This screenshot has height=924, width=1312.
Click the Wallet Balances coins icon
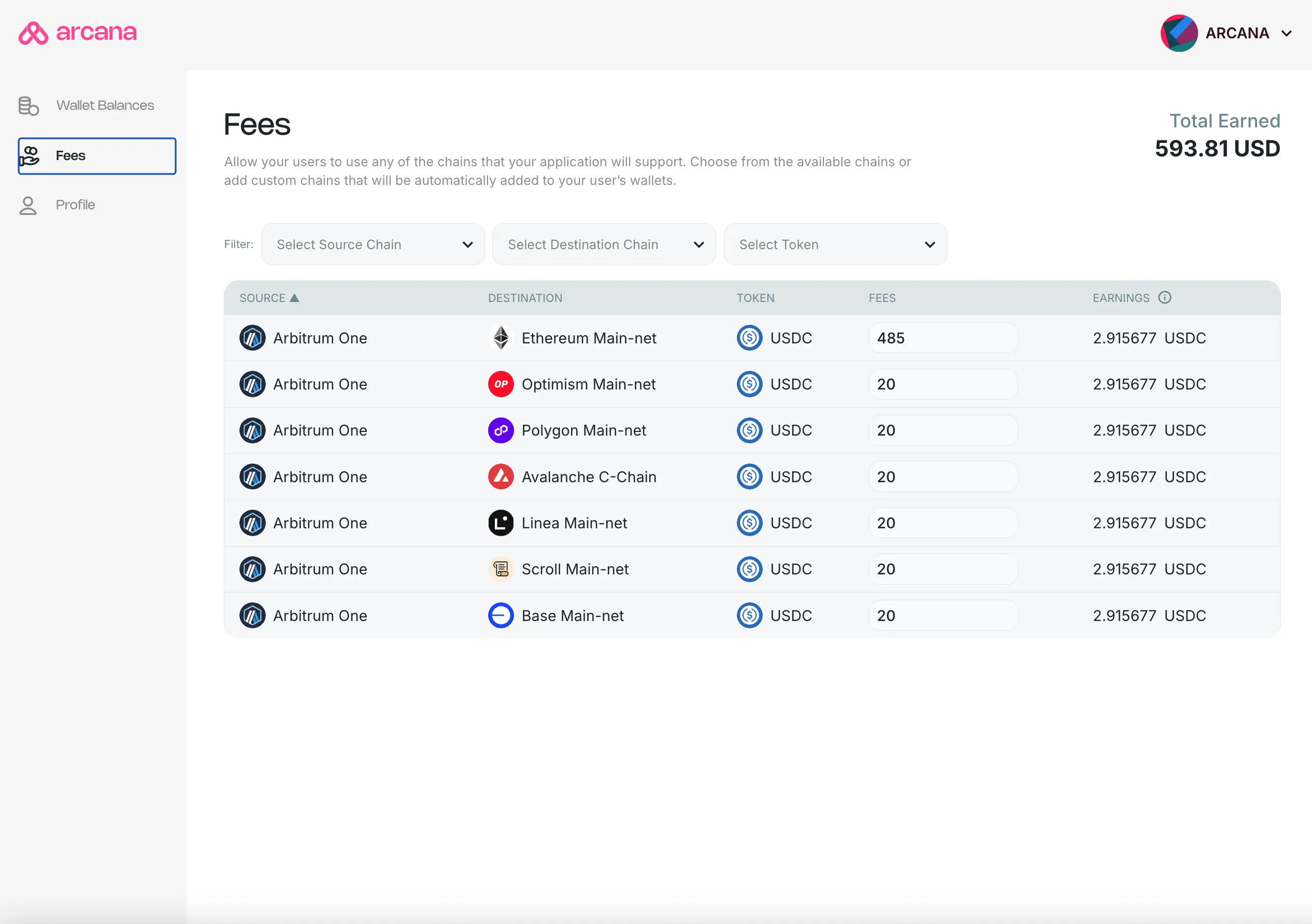tap(28, 106)
